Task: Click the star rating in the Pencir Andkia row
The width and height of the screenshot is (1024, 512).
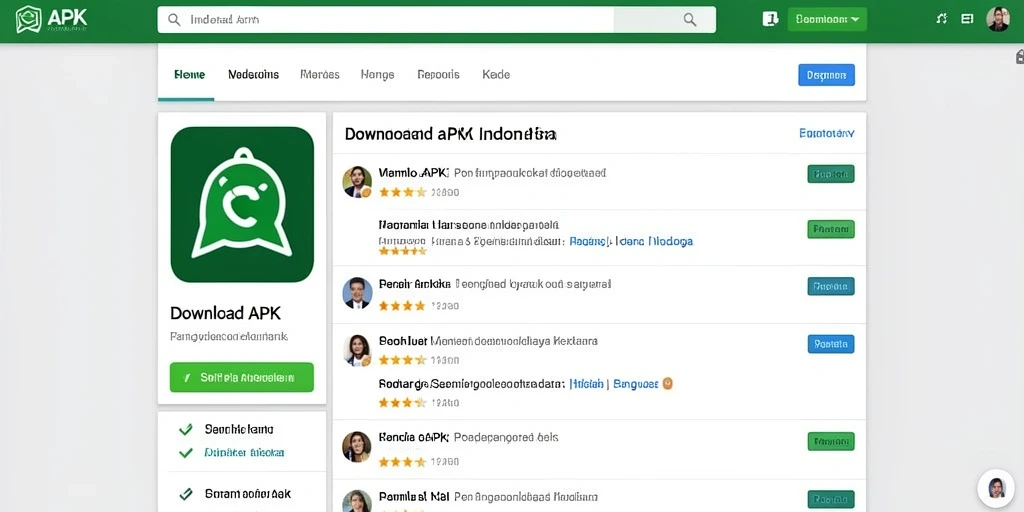Action: click(402, 305)
